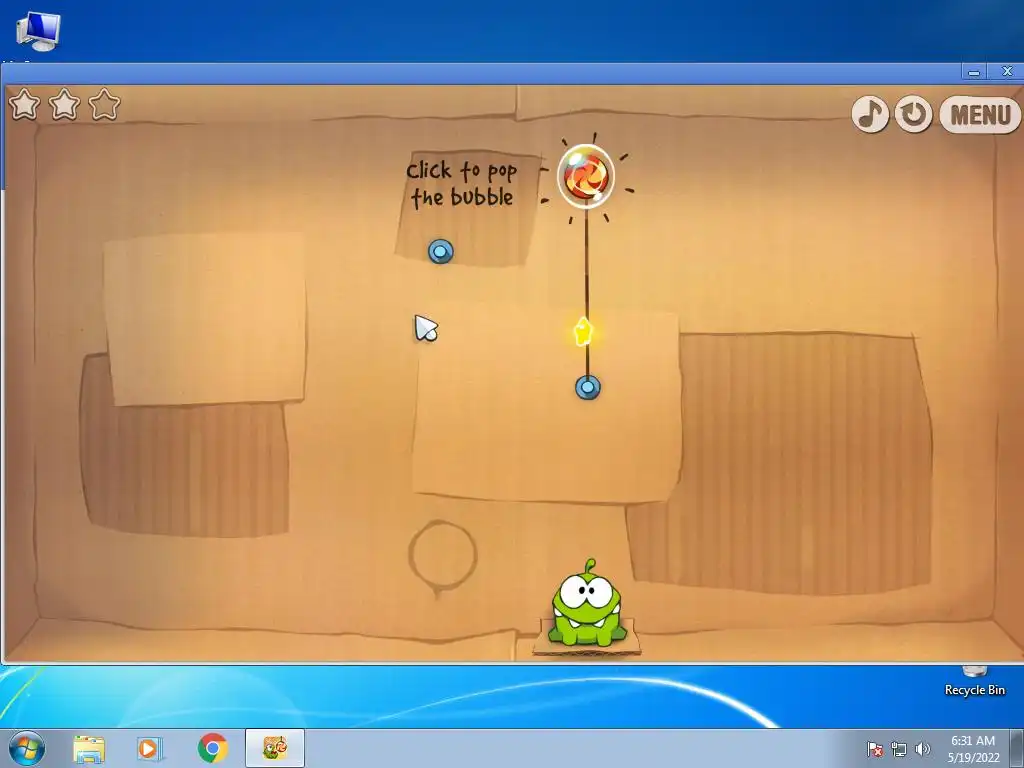Click the volume speaker tray icon

922,748
